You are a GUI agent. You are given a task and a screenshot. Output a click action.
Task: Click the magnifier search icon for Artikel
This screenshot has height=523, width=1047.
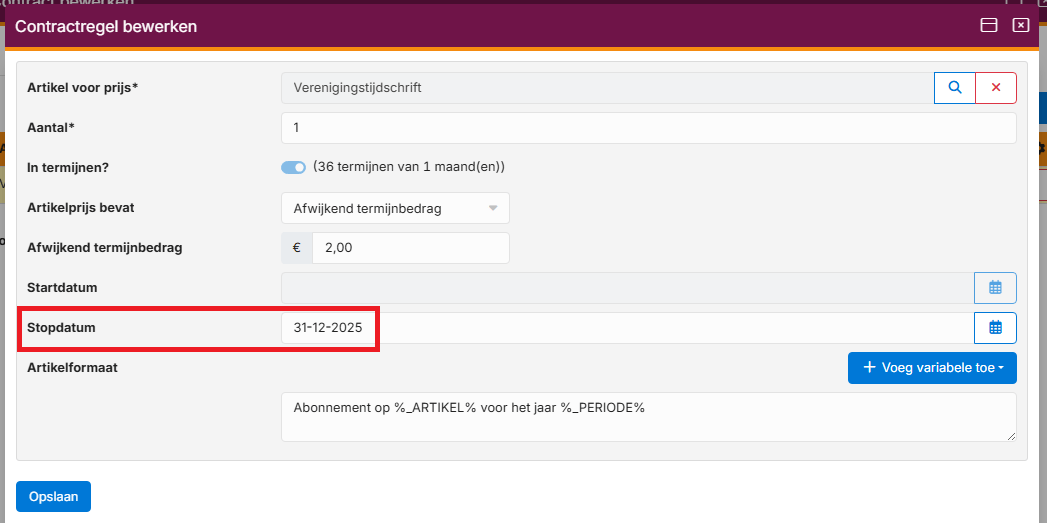[x=955, y=88]
